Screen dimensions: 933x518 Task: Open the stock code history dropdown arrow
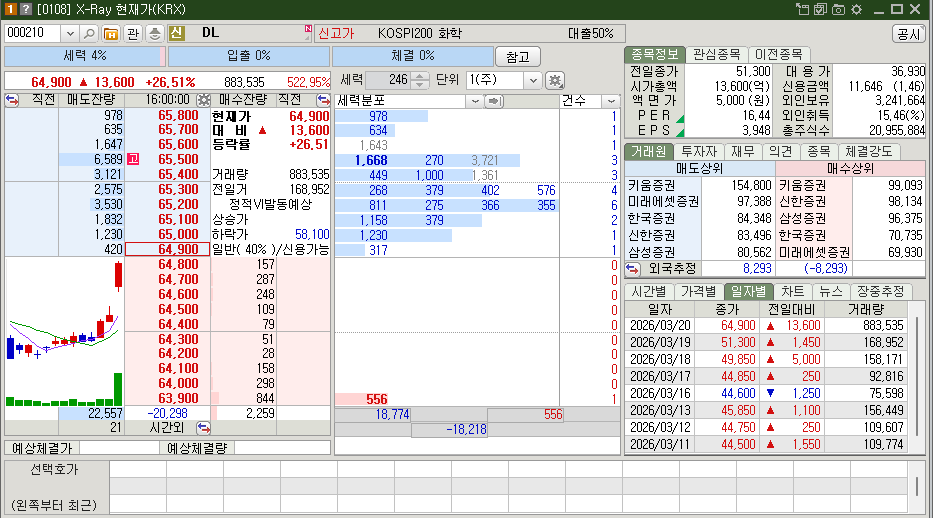[x=70, y=33]
